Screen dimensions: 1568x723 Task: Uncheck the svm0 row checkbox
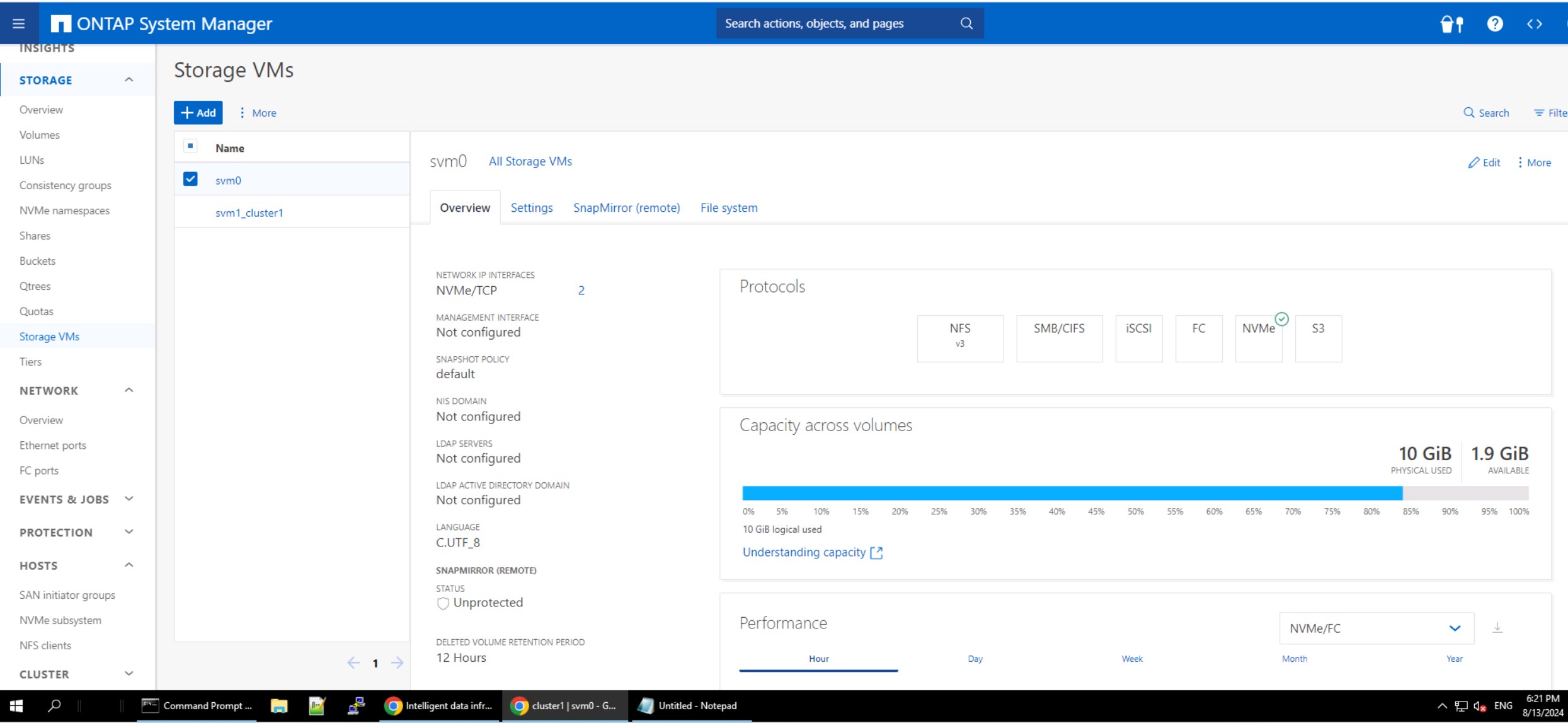click(190, 179)
